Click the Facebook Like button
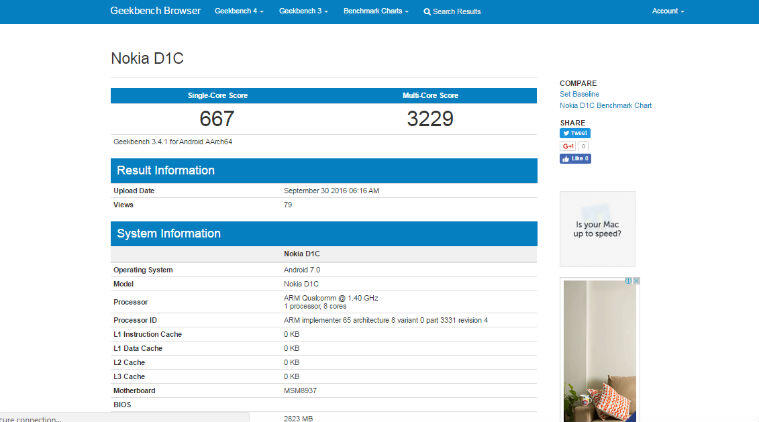 point(575,158)
